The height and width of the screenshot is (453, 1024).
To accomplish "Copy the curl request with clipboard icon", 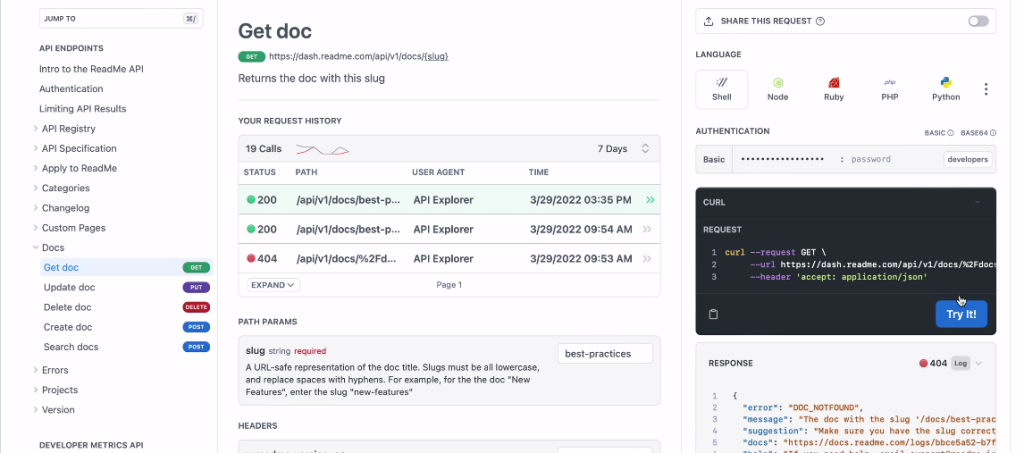I will click(x=713, y=315).
